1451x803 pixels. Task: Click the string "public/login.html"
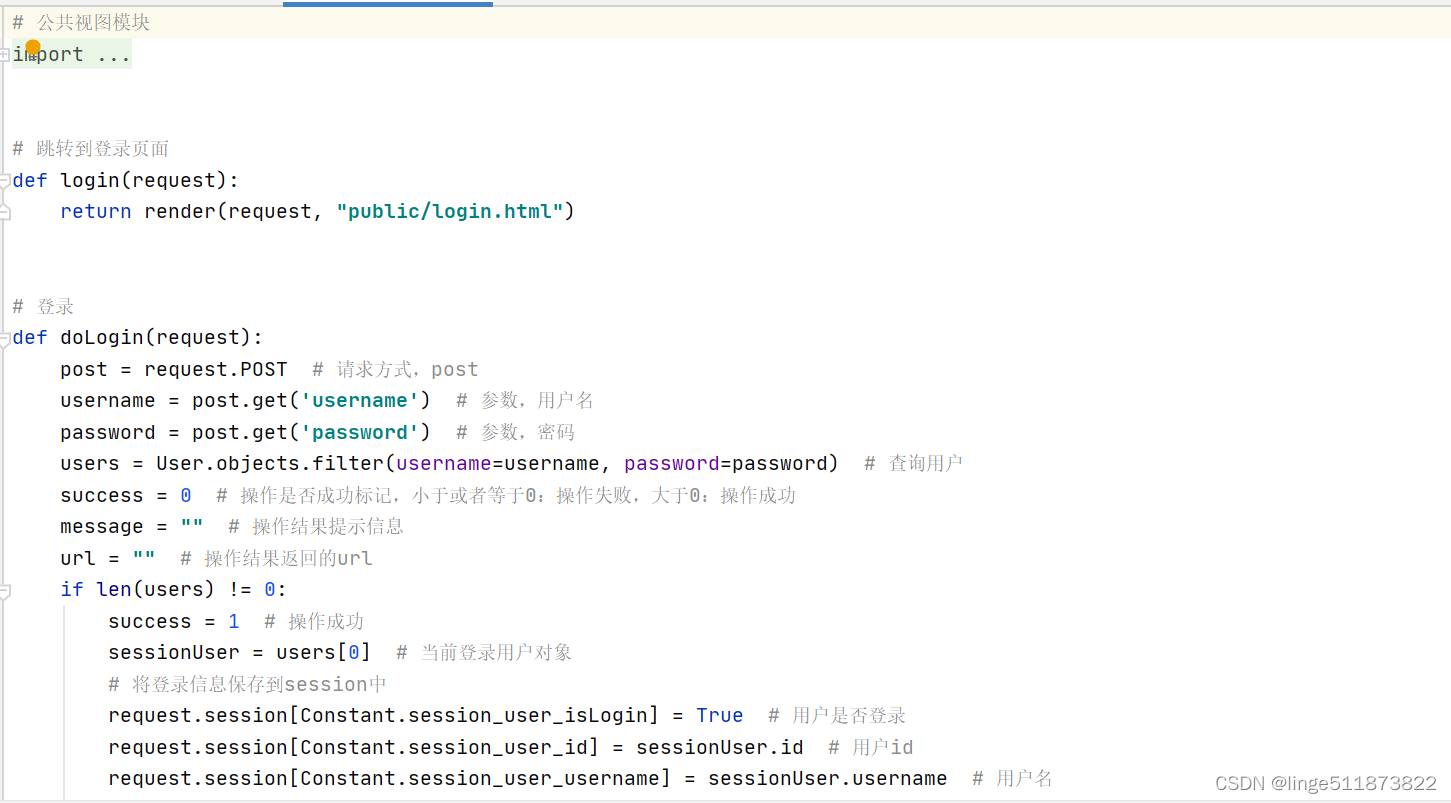click(450, 212)
